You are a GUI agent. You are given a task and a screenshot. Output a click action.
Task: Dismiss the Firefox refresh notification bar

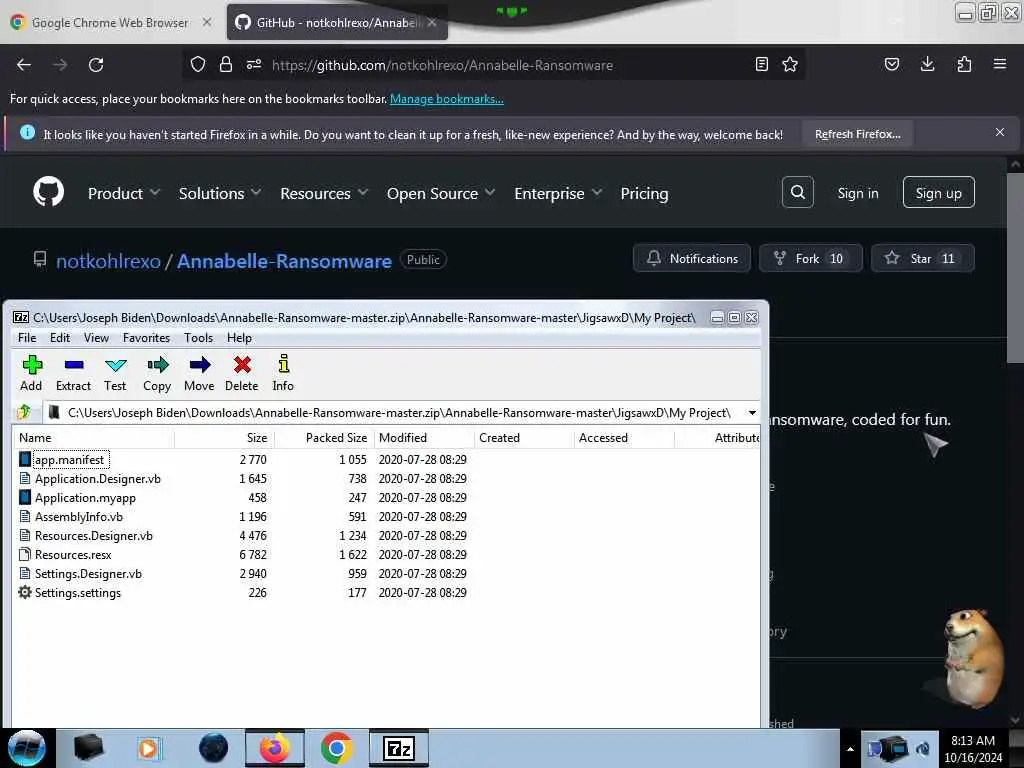pos(999,133)
